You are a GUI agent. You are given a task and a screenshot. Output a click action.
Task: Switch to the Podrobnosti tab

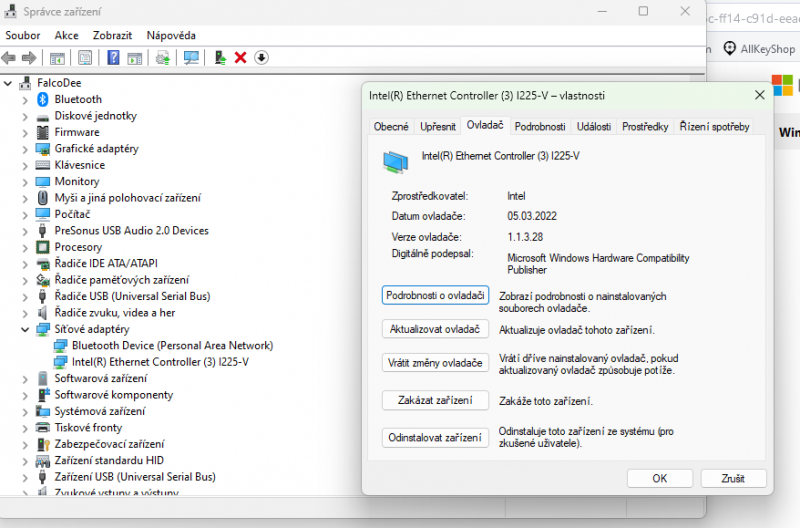[x=540, y=127]
